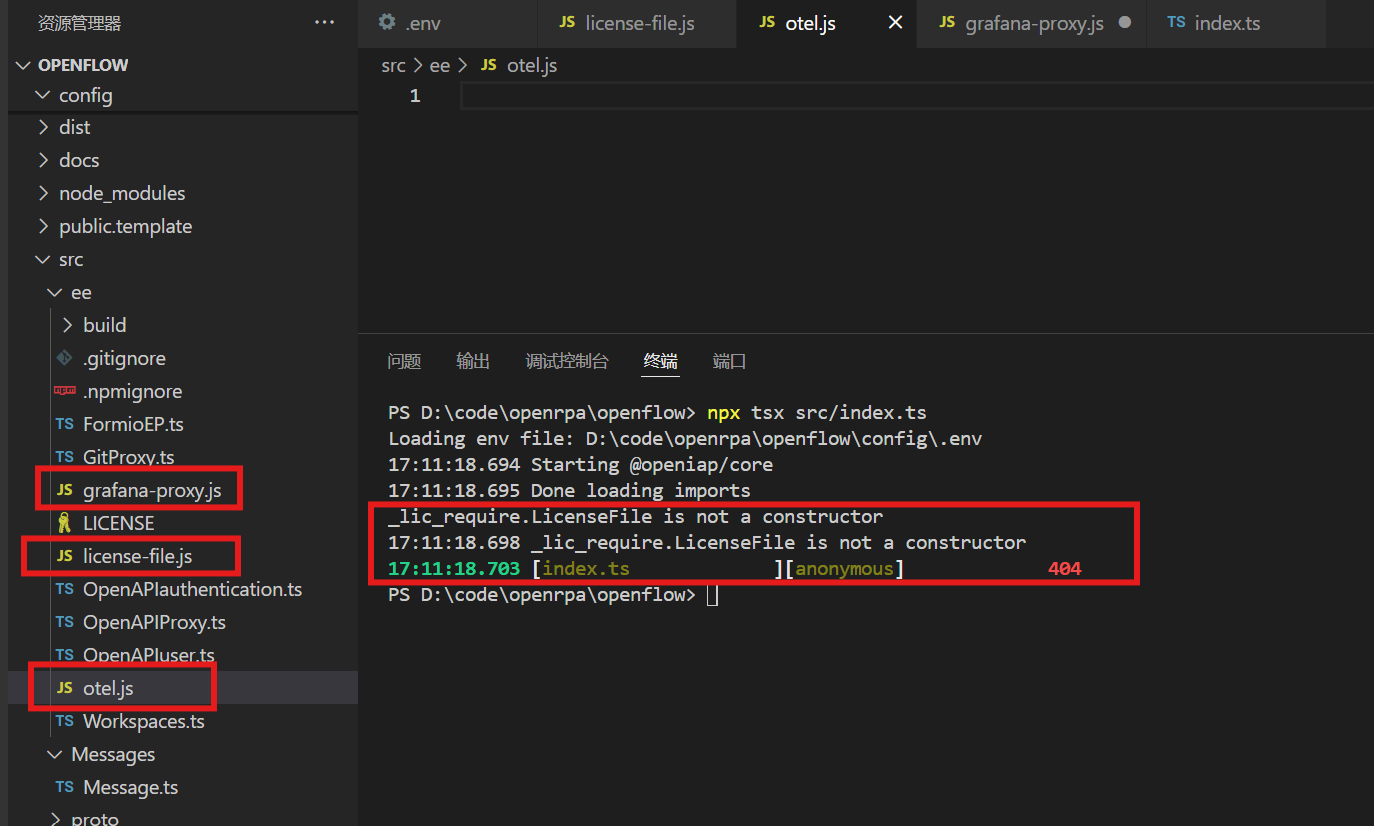Screen dimensions: 1374x826
Task: Collapse the ee folder
Action: click(x=55, y=292)
